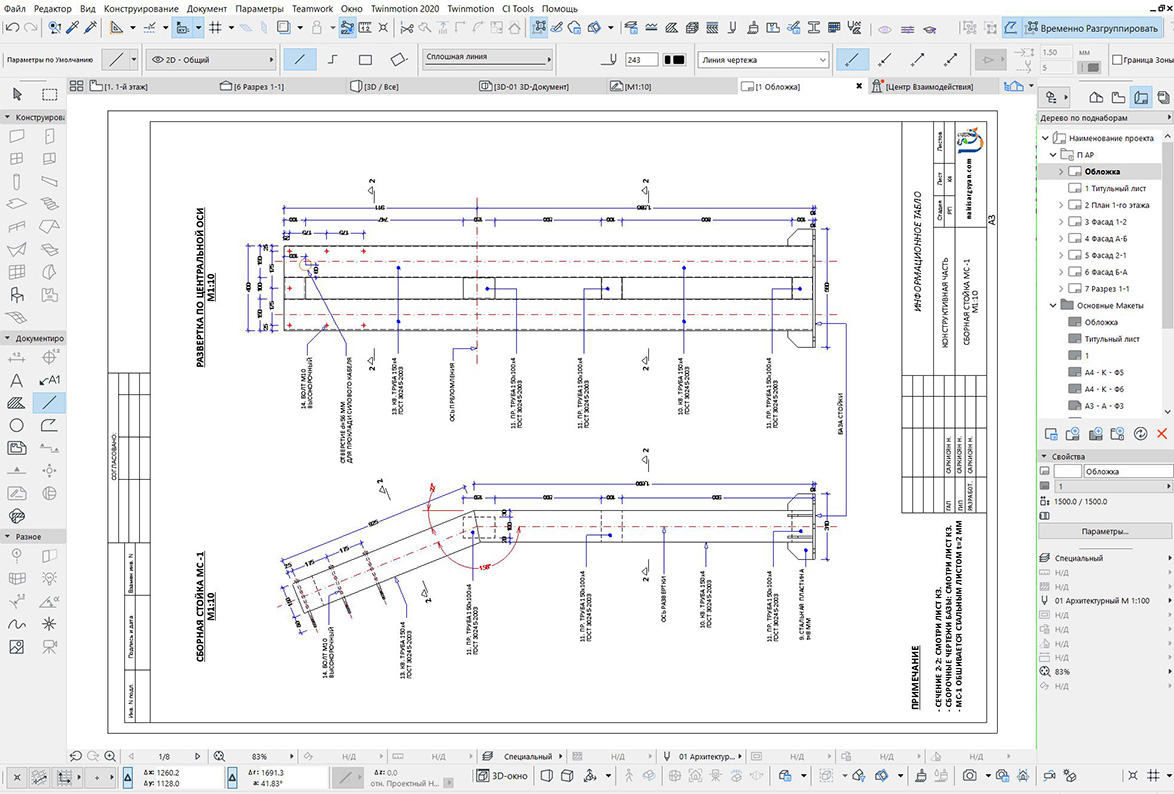The image size is (1174, 794).
Task: Click the zoom-in magnifier at bottom left
Action: pos(110,757)
